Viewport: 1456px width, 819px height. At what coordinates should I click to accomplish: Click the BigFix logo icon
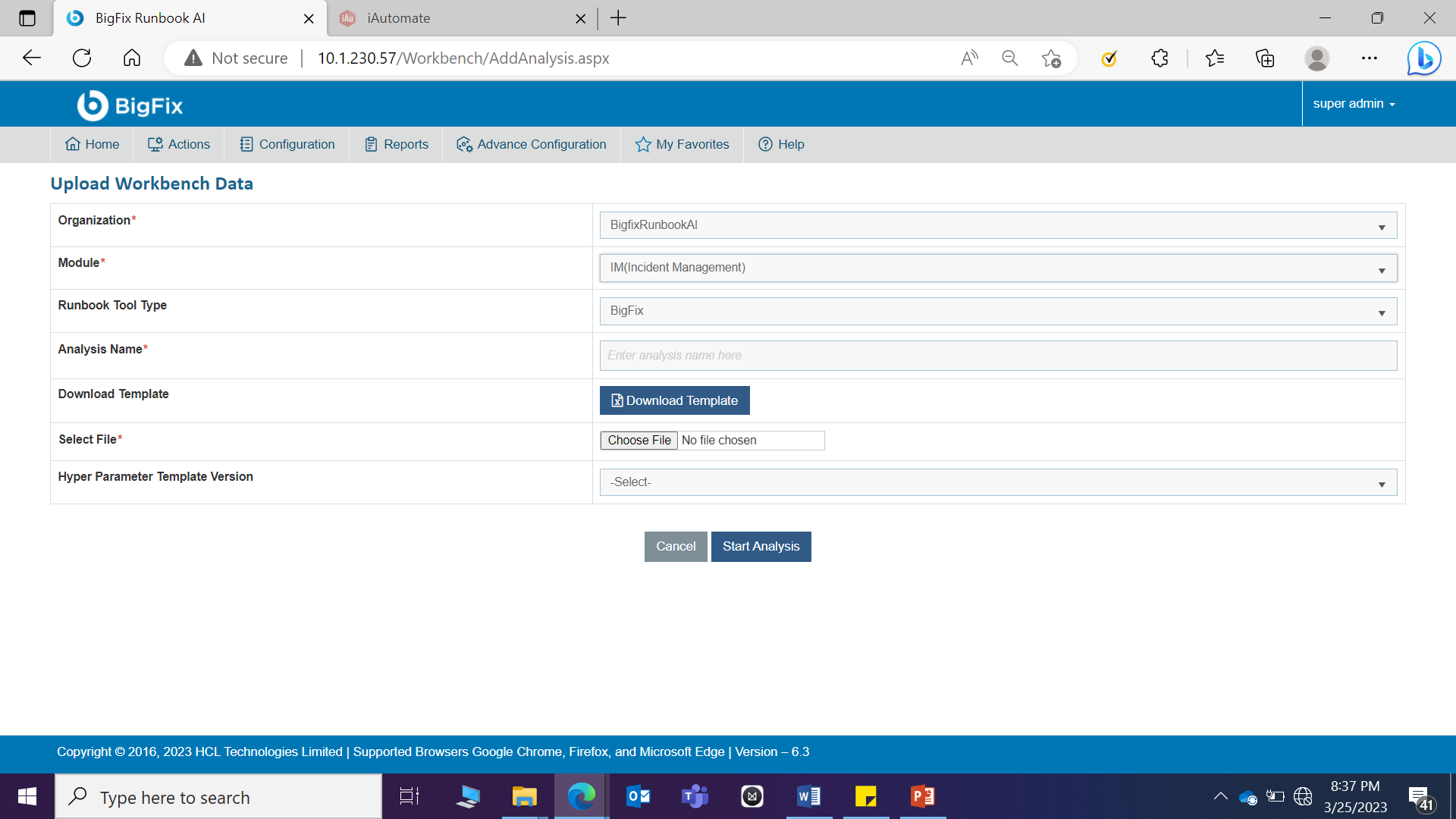[93, 105]
